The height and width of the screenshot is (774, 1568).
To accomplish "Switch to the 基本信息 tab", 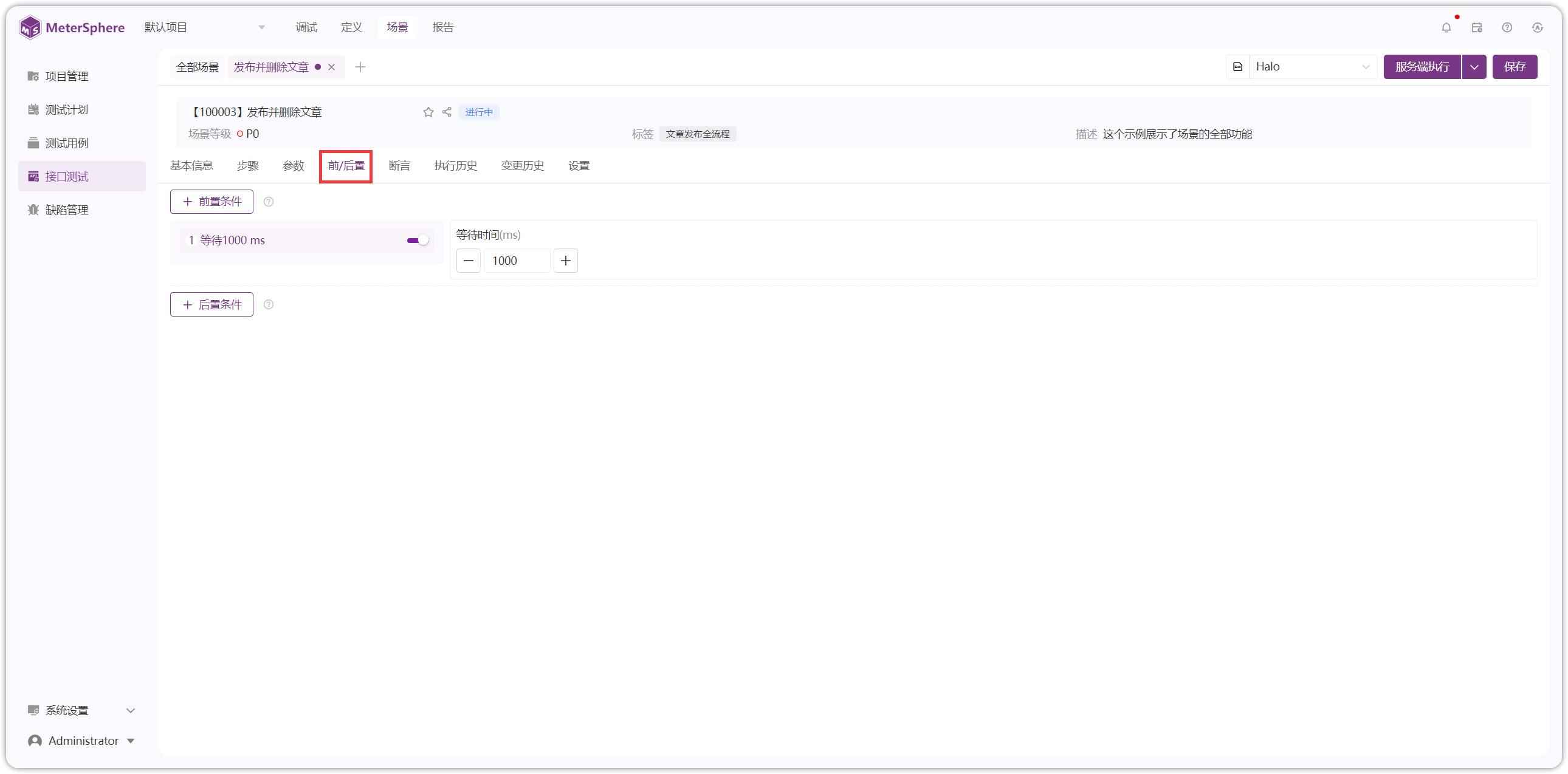I will (x=191, y=166).
